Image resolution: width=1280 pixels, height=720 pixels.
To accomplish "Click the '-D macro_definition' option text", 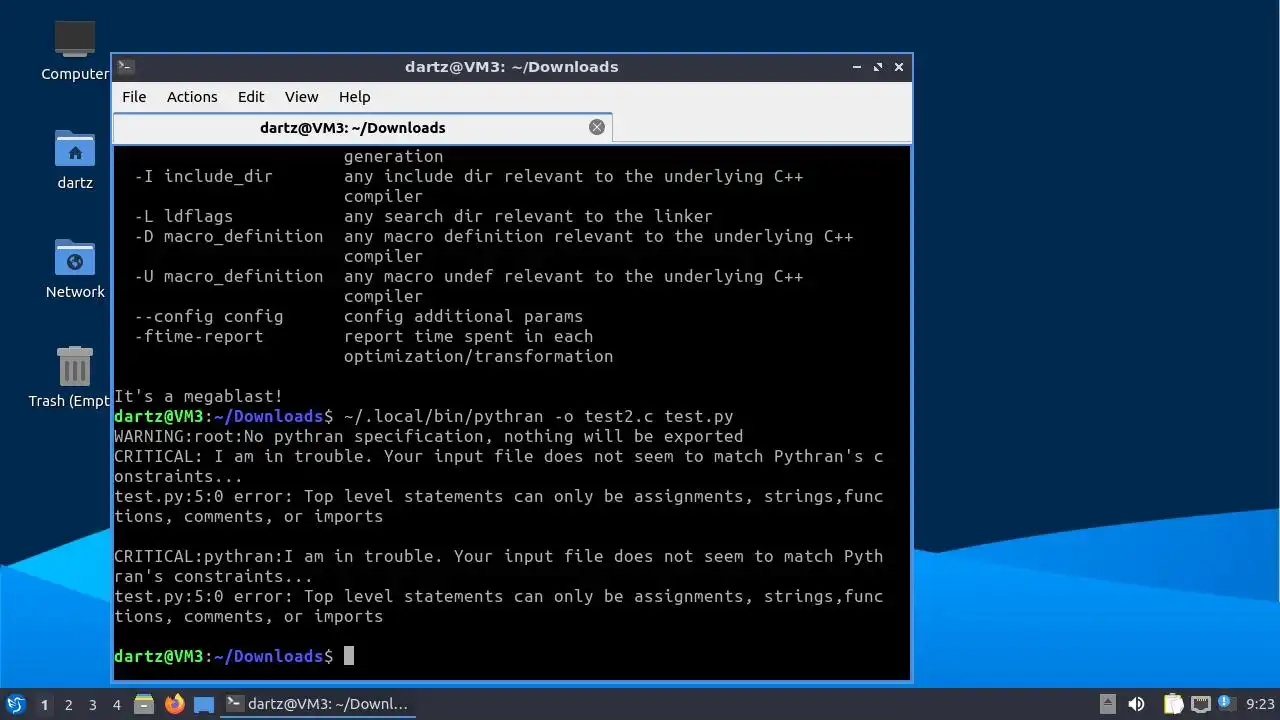I will tap(229, 236).
